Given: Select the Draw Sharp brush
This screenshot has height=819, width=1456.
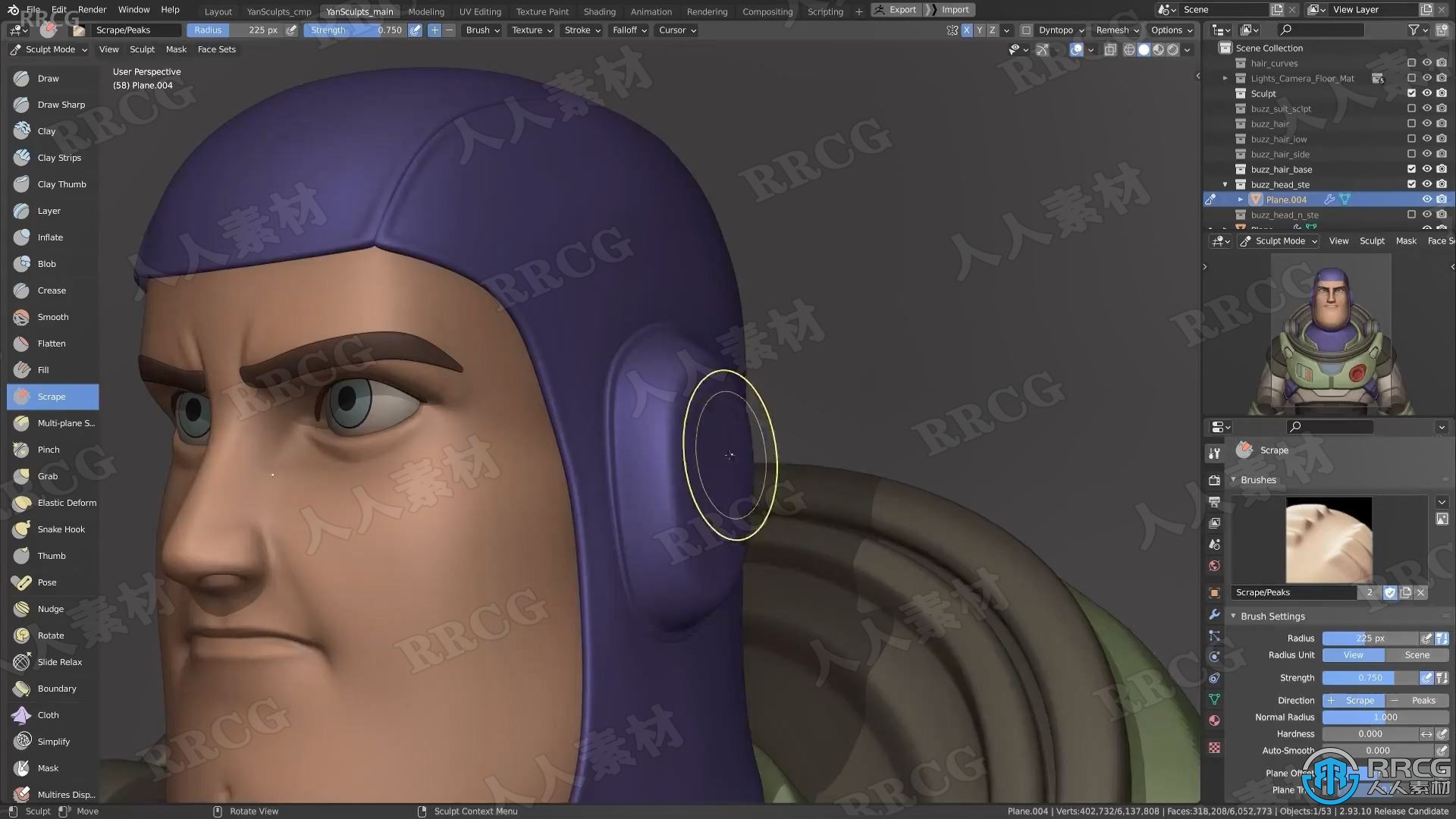Looking at the screenshot, I should 52,105.
